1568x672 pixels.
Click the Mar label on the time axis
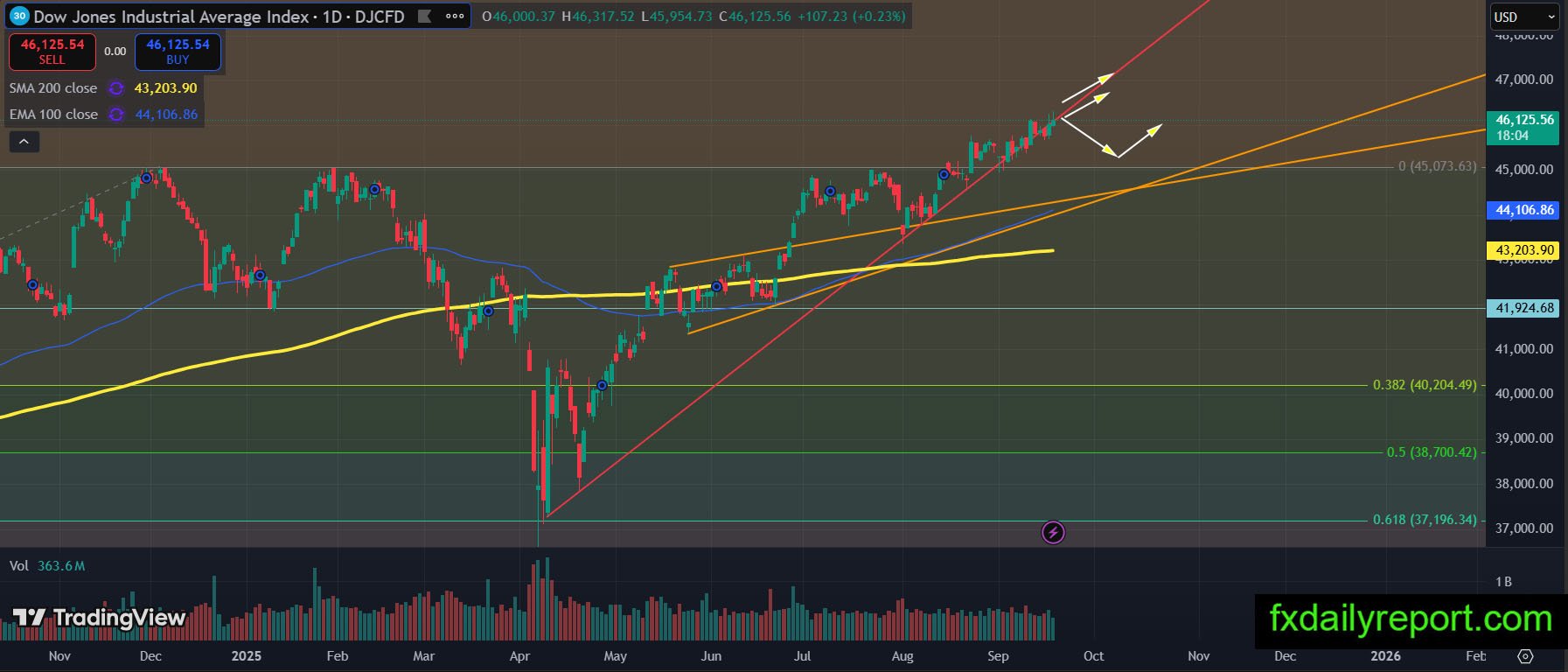423,656
